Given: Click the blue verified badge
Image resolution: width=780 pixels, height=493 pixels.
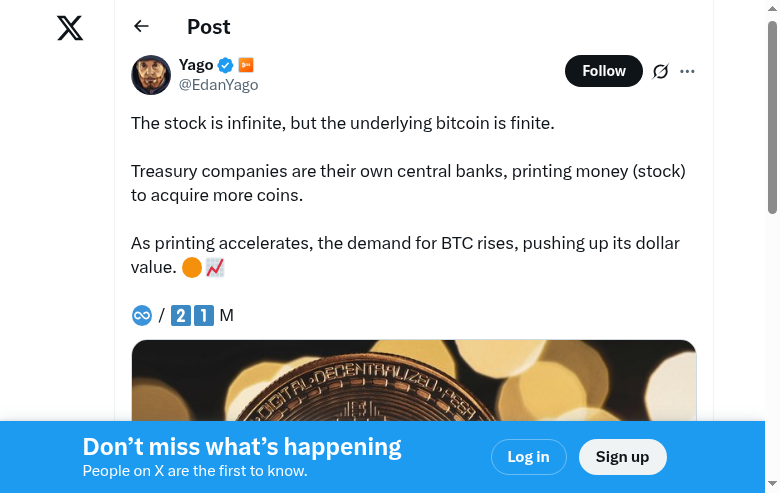Looking at the screenshot, I should [226, 65].
